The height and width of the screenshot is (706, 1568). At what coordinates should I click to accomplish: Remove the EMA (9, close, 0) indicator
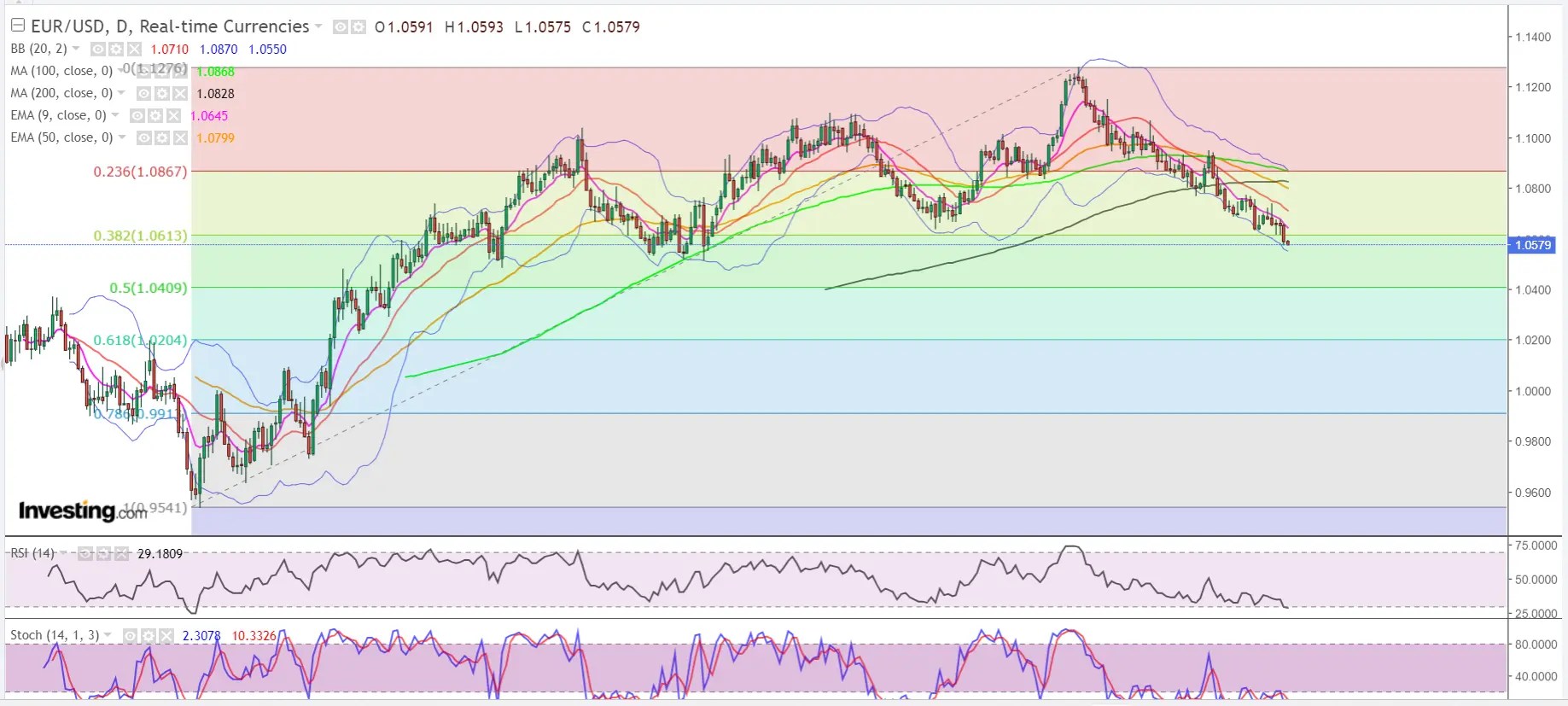pos(173,115)
